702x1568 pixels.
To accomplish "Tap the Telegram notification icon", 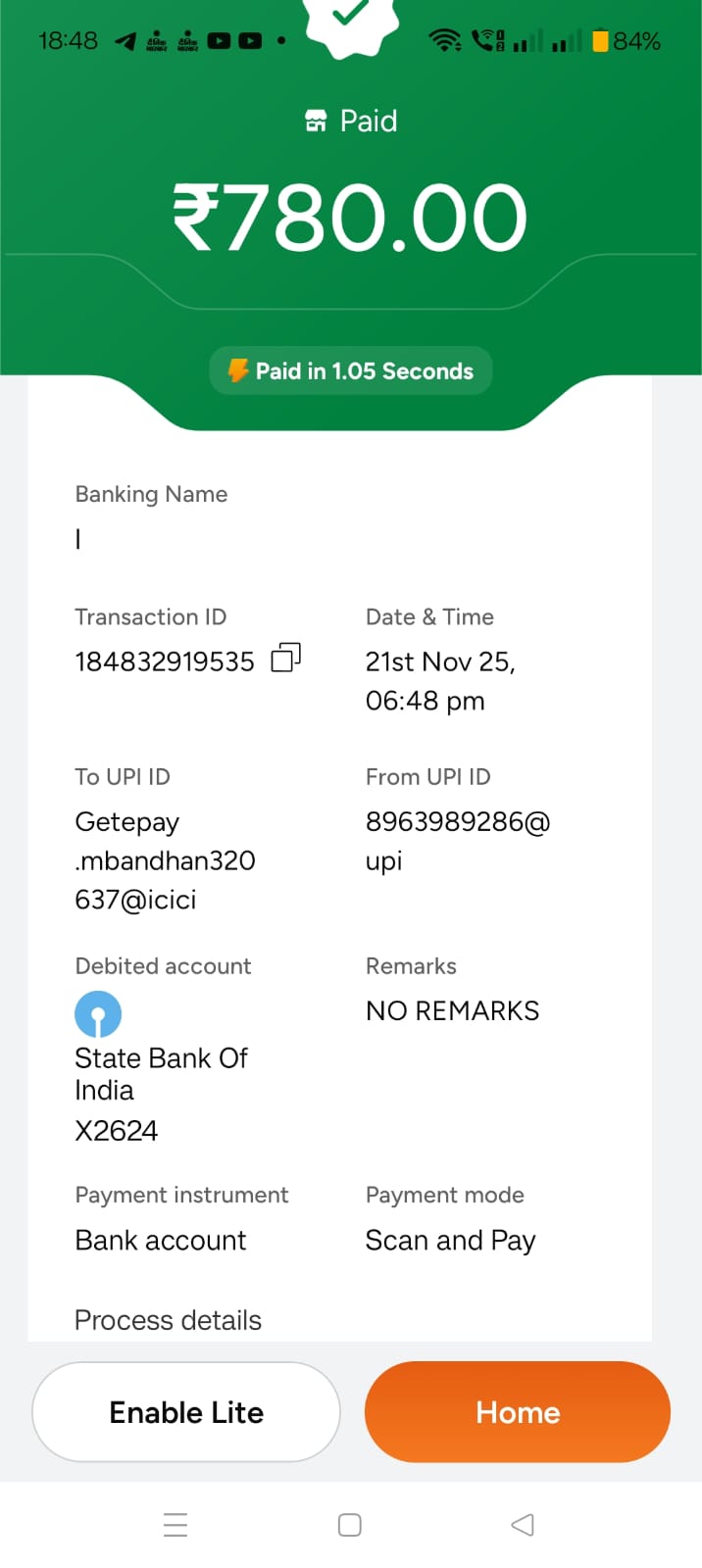I will pyautogui.click(x=125, y=41).
